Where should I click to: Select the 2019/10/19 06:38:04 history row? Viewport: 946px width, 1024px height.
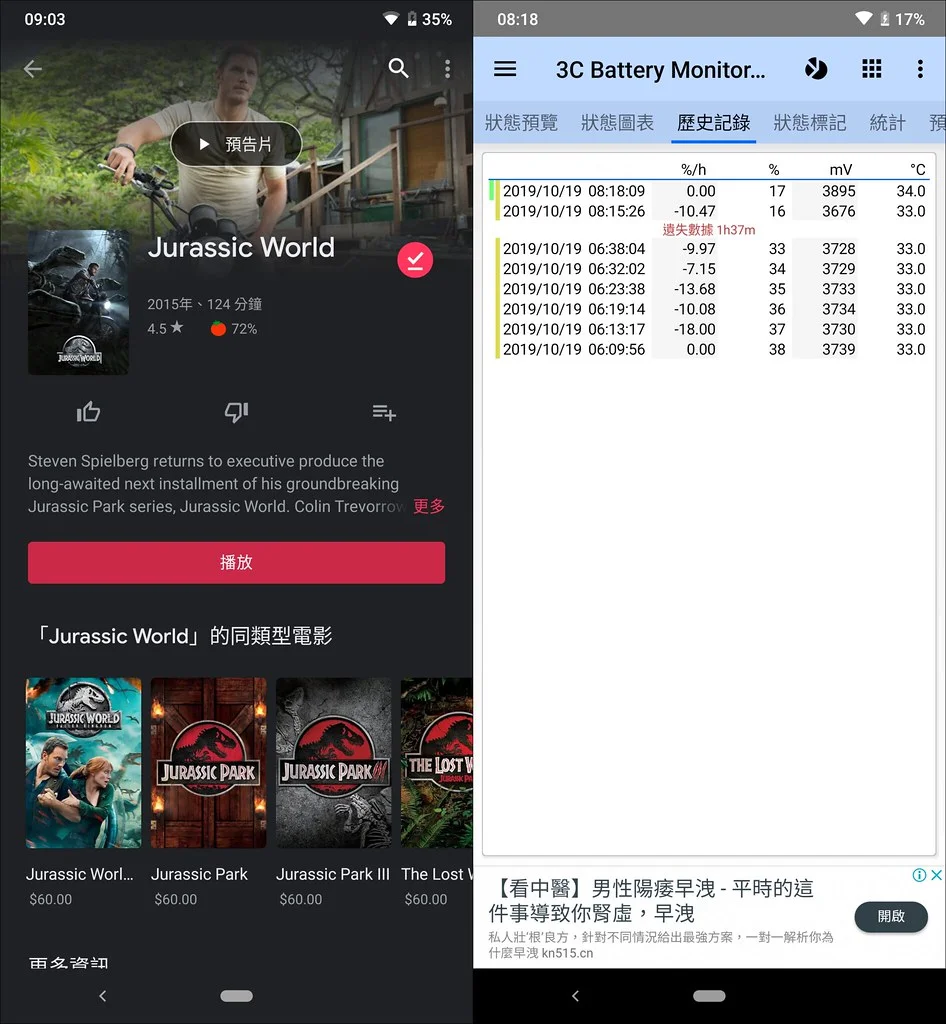click(x=708, y=249)
